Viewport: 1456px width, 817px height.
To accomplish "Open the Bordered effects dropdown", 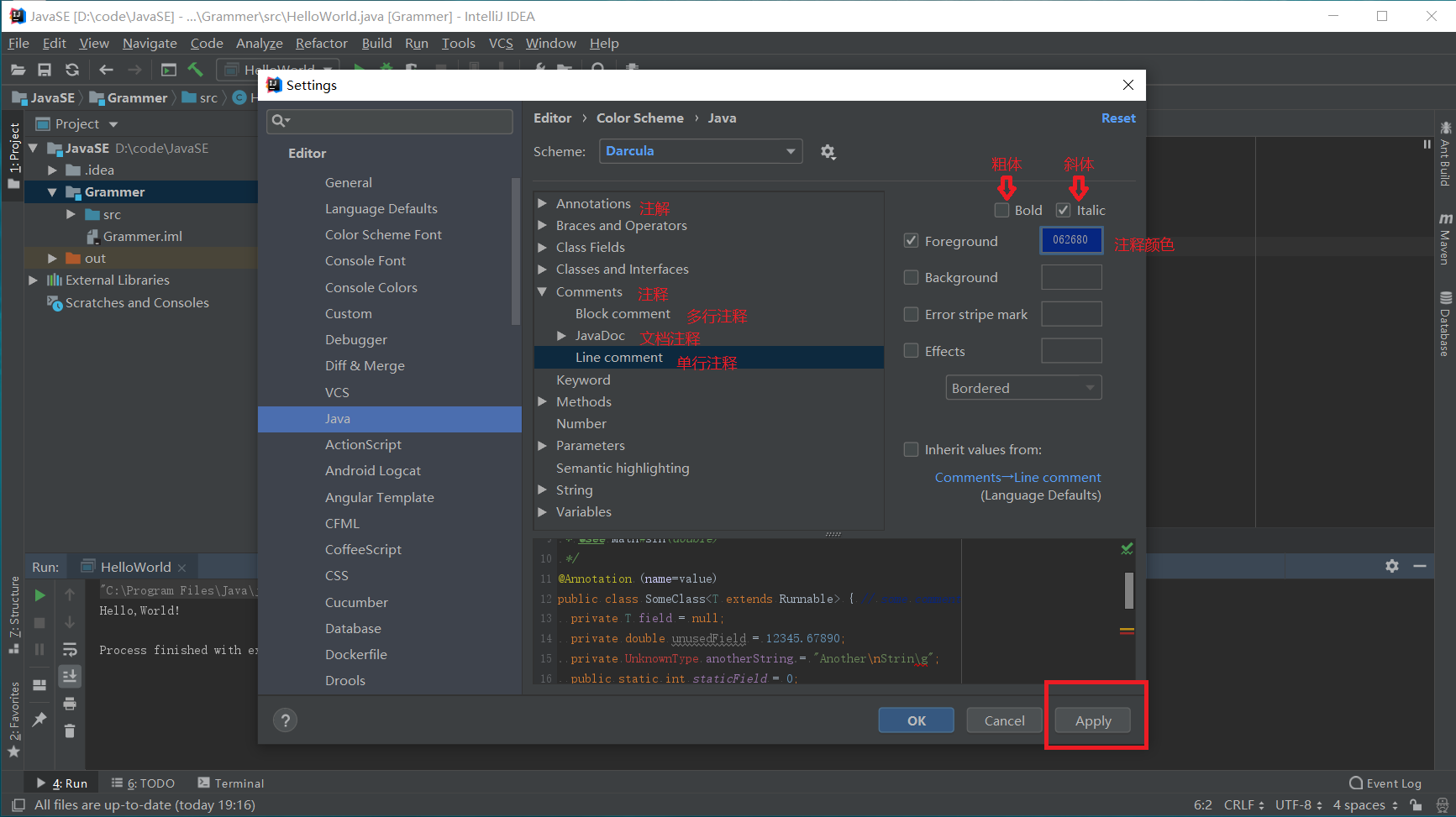I will click(x=1023, y=388).
